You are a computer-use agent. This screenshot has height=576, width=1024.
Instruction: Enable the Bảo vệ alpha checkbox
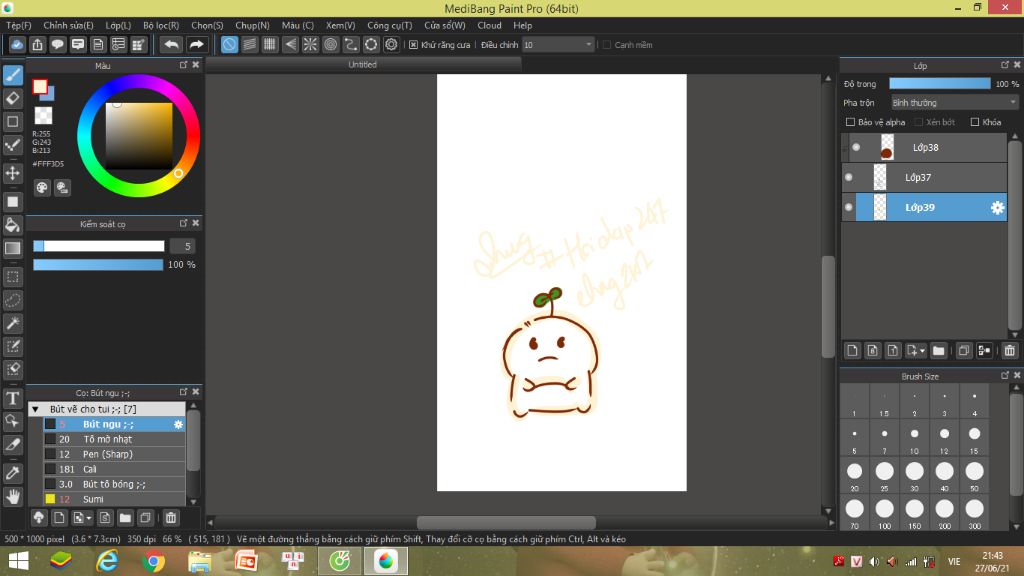(x=850, y=122)
